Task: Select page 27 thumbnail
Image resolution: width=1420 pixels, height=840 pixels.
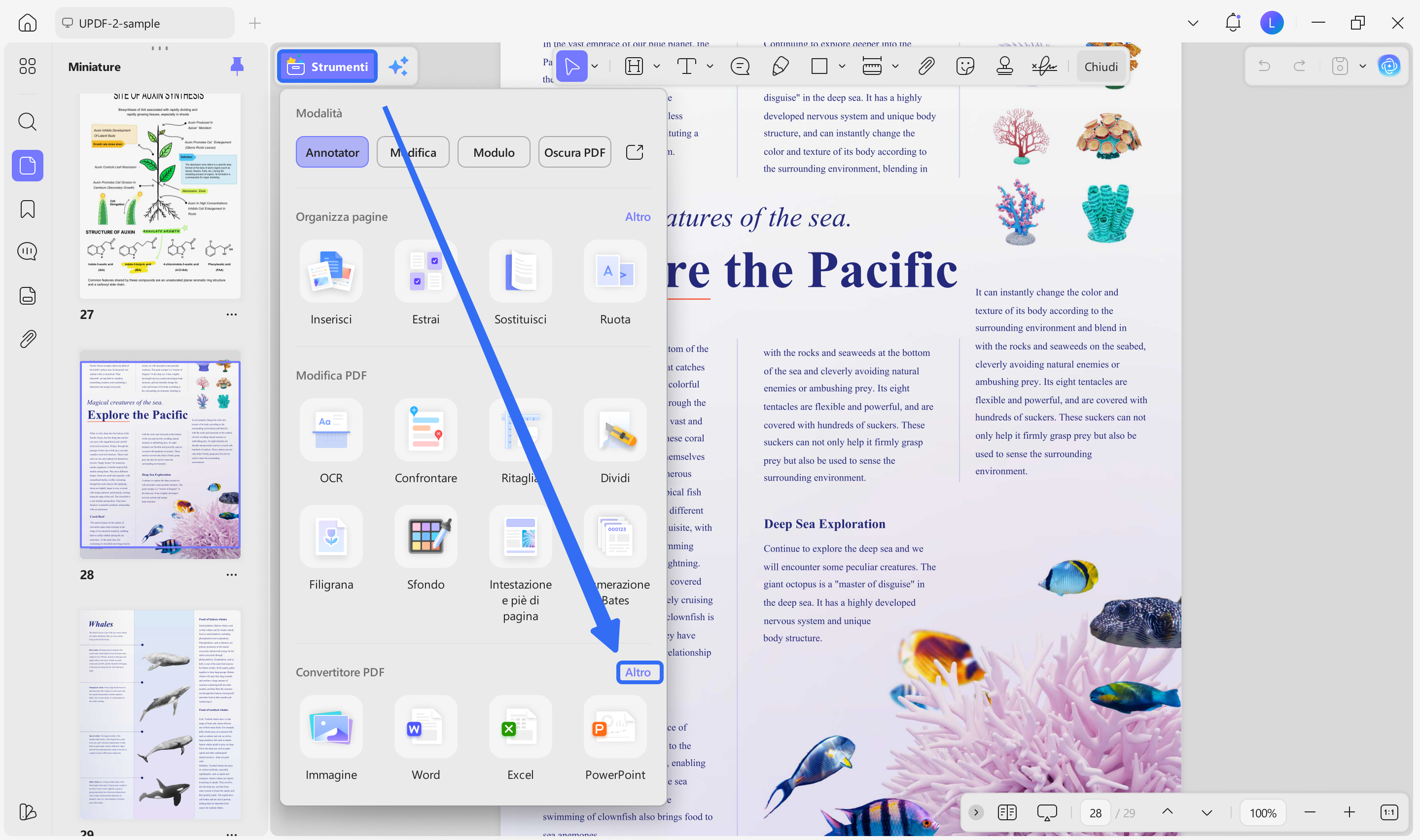Action: point(160,196)
